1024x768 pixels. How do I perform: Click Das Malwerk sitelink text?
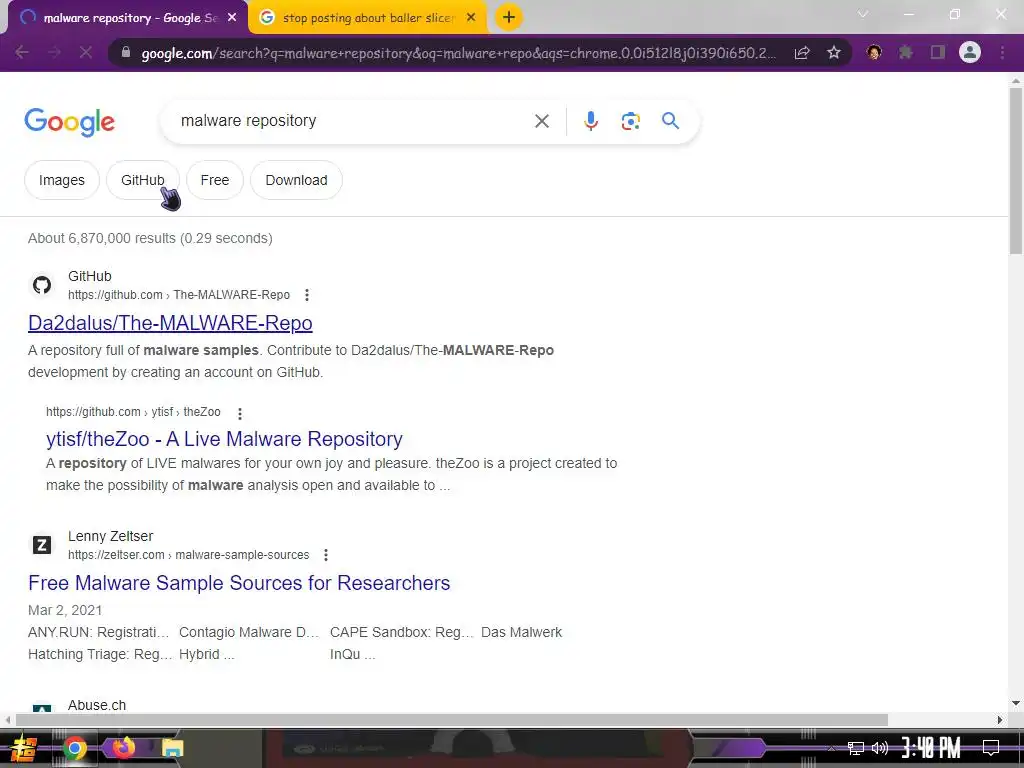[x=521, y=632]
